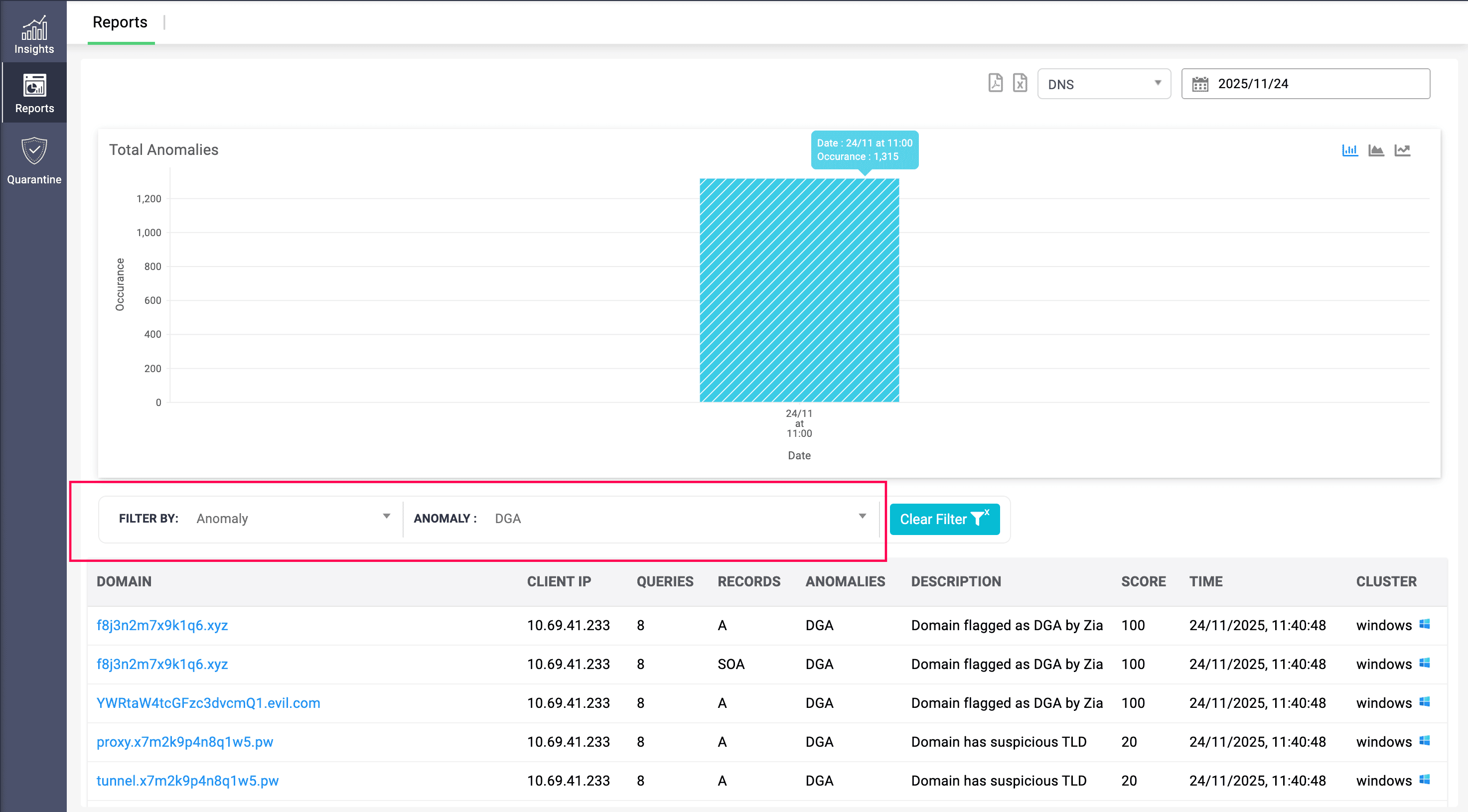Export the report to Excel
This screenshot has height=812, width=1468.
click(x=1020, y=83)
